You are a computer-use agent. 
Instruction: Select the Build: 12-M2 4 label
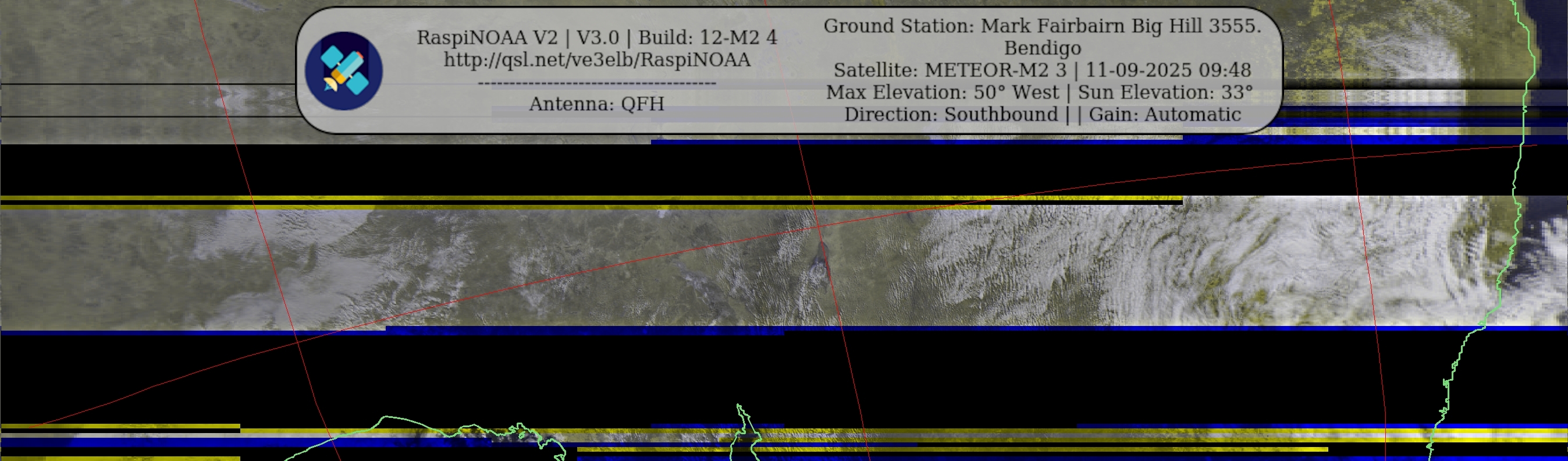click(707, 38)
